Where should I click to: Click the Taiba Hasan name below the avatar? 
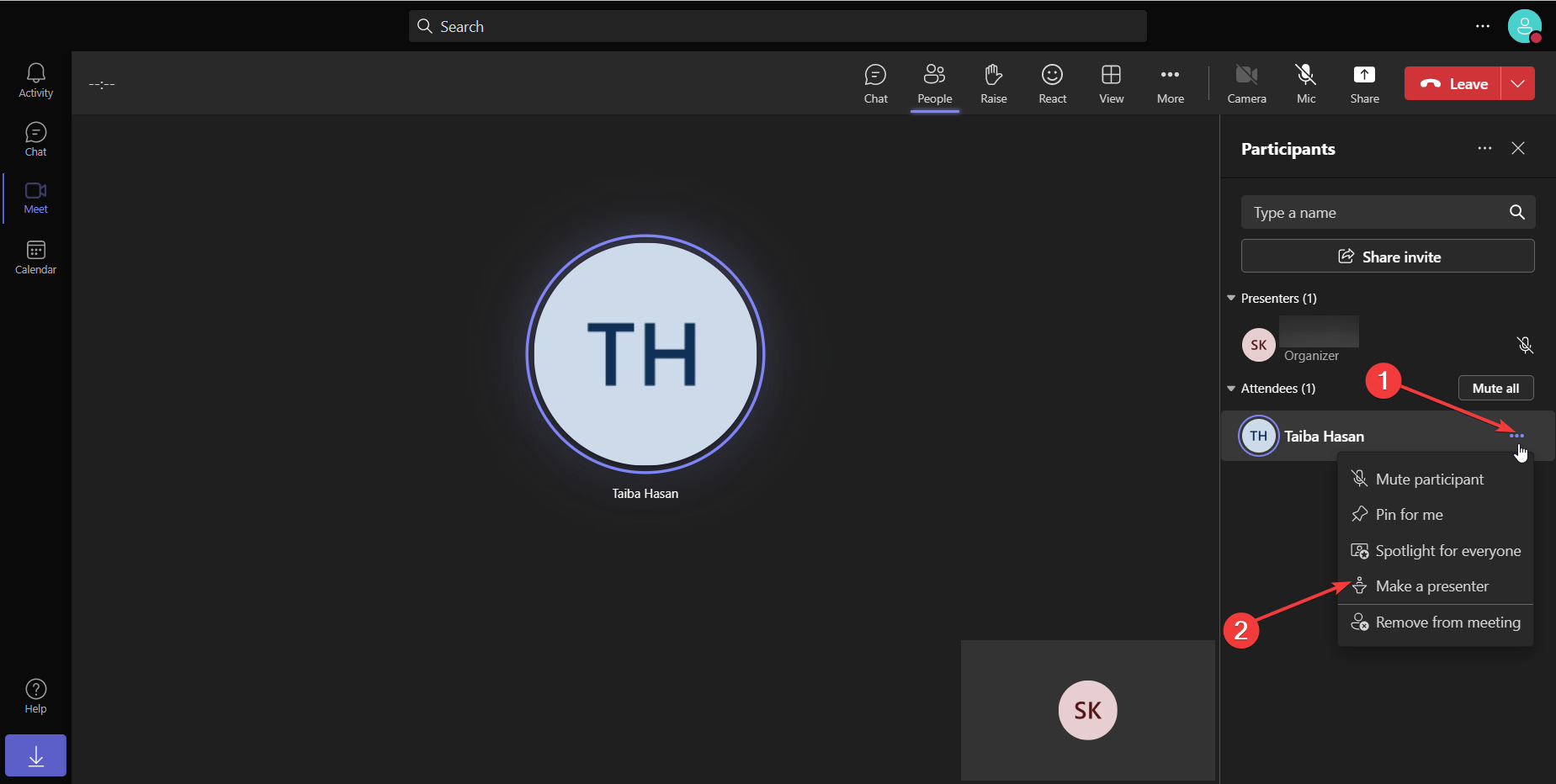coord(645,494)
